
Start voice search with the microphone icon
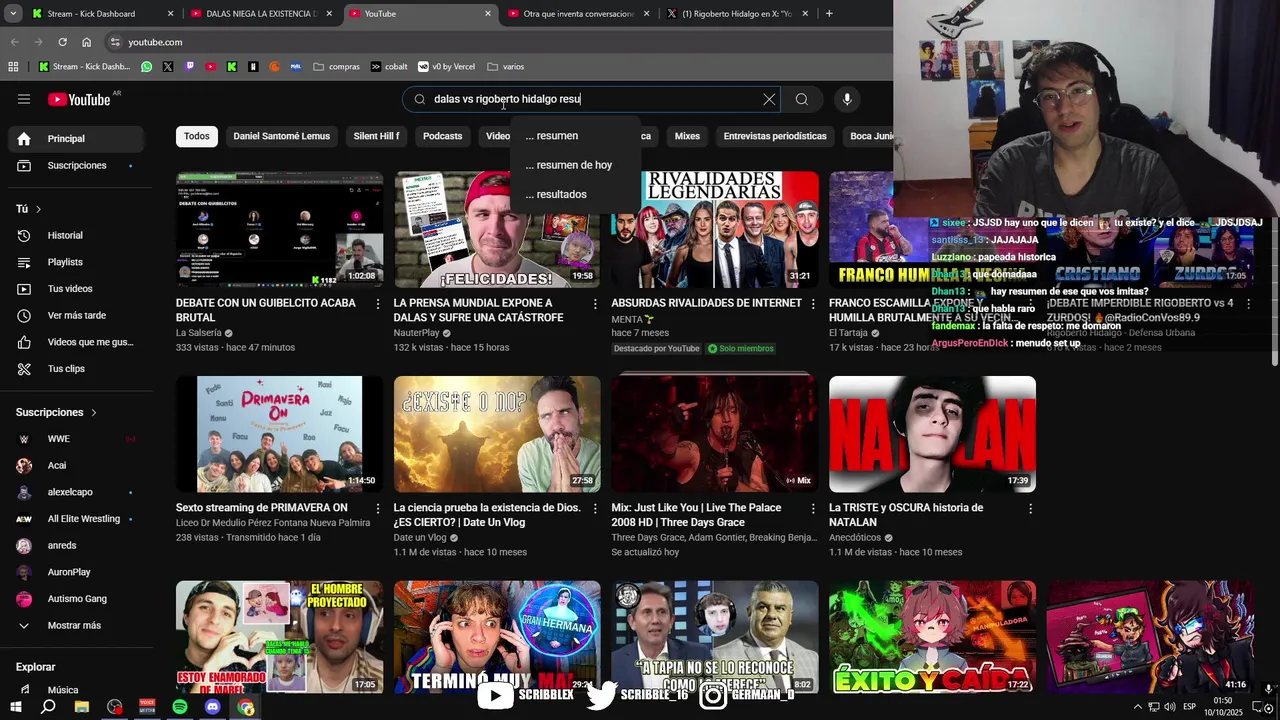[x=847, y=99]
